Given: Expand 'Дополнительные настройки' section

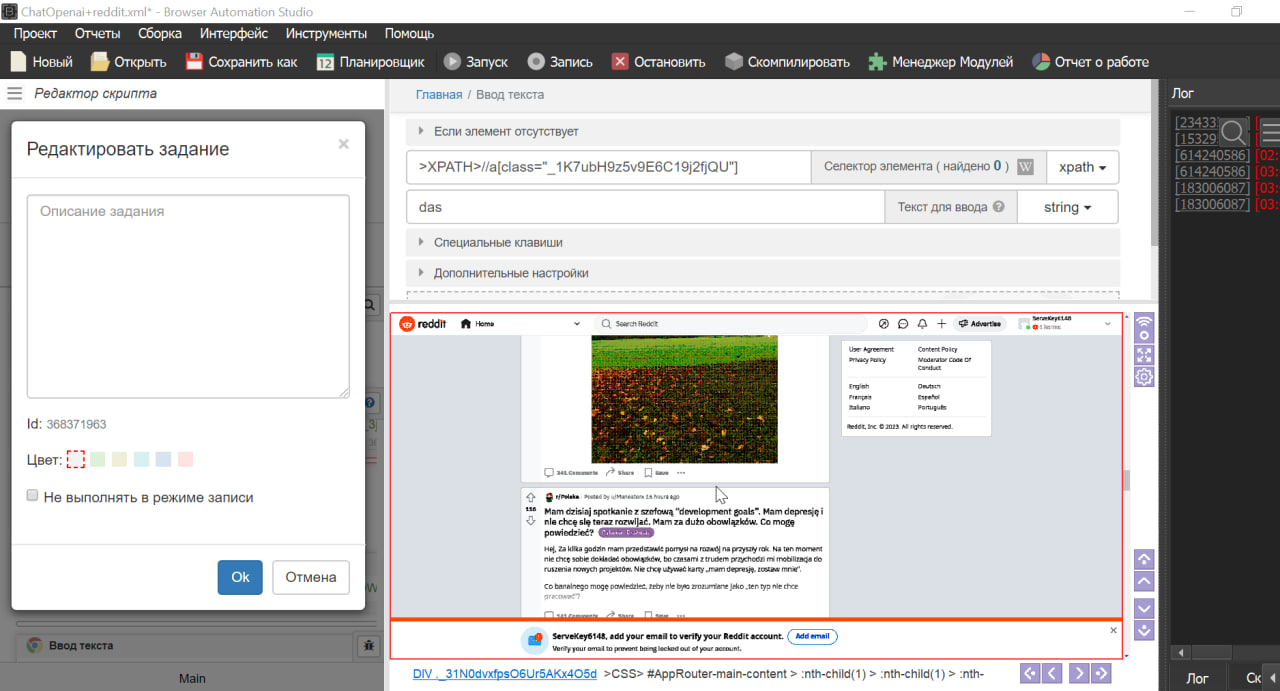Looking at the screenshot, I should 510,273.
